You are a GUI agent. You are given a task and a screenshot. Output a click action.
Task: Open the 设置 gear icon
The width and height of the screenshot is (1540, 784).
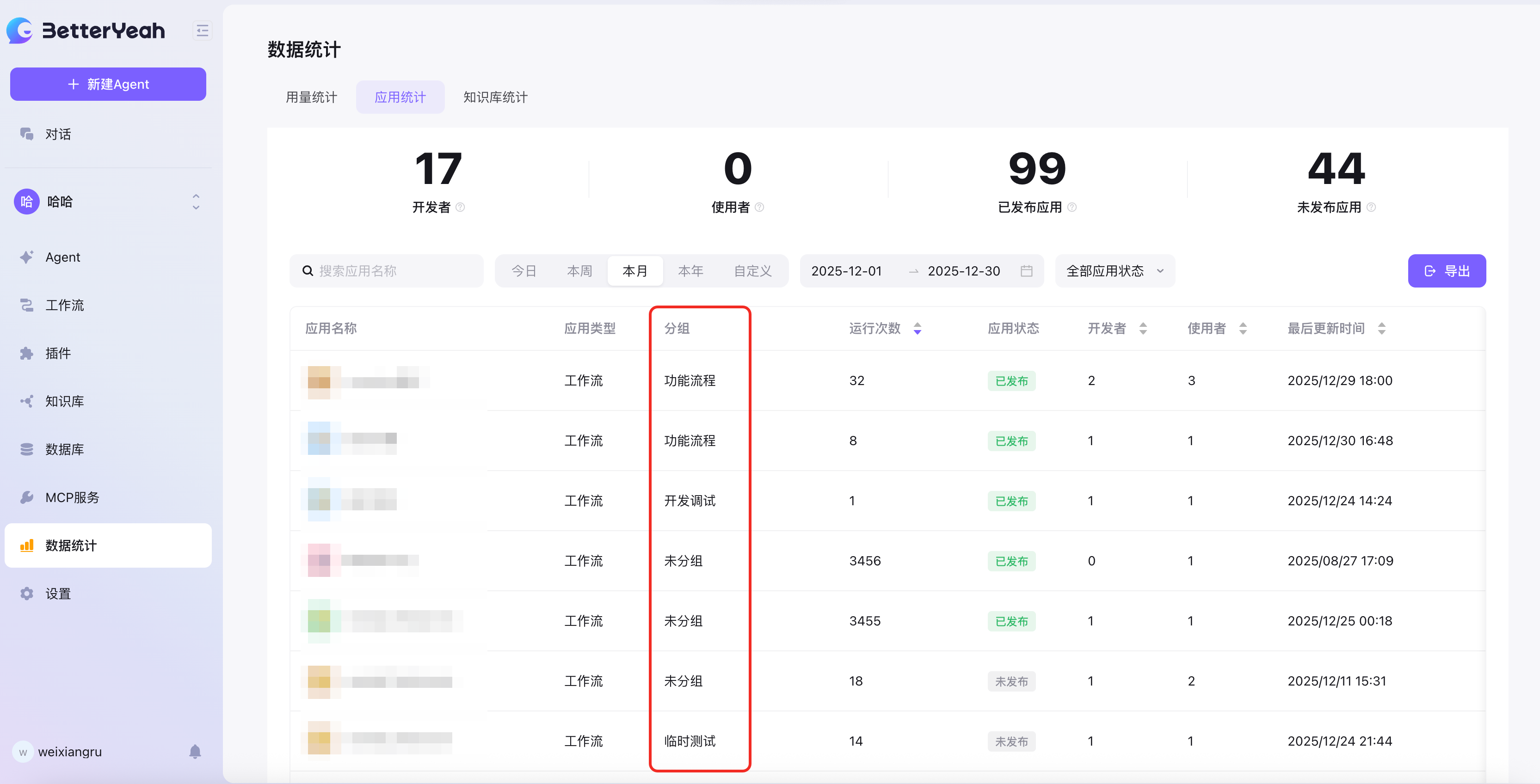[26, 594]
